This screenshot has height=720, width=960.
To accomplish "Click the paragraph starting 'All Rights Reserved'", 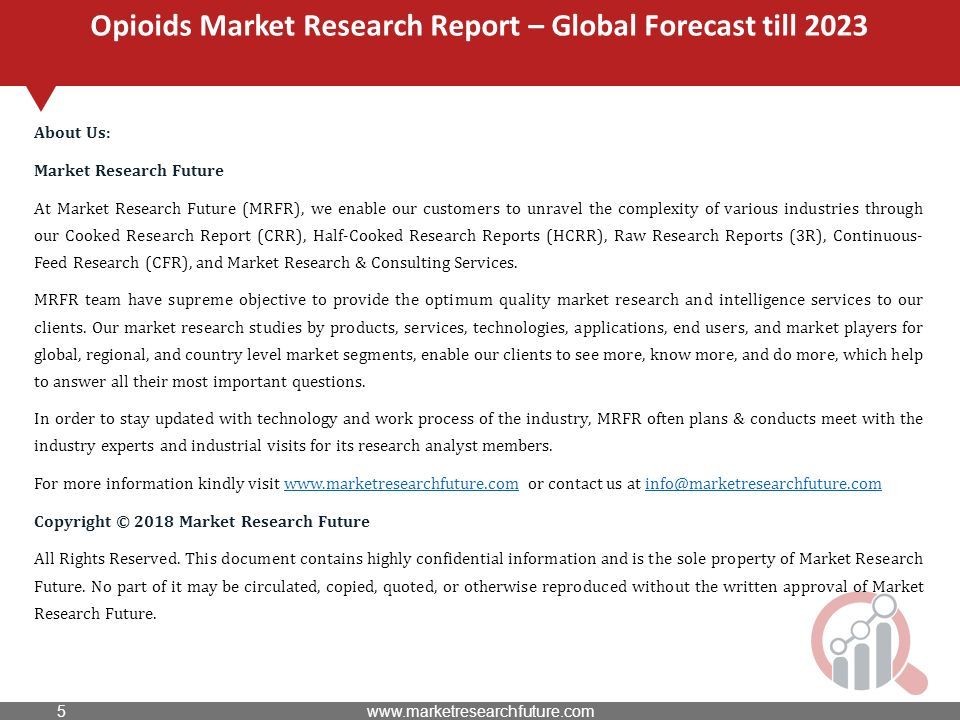I will point(478,586).
